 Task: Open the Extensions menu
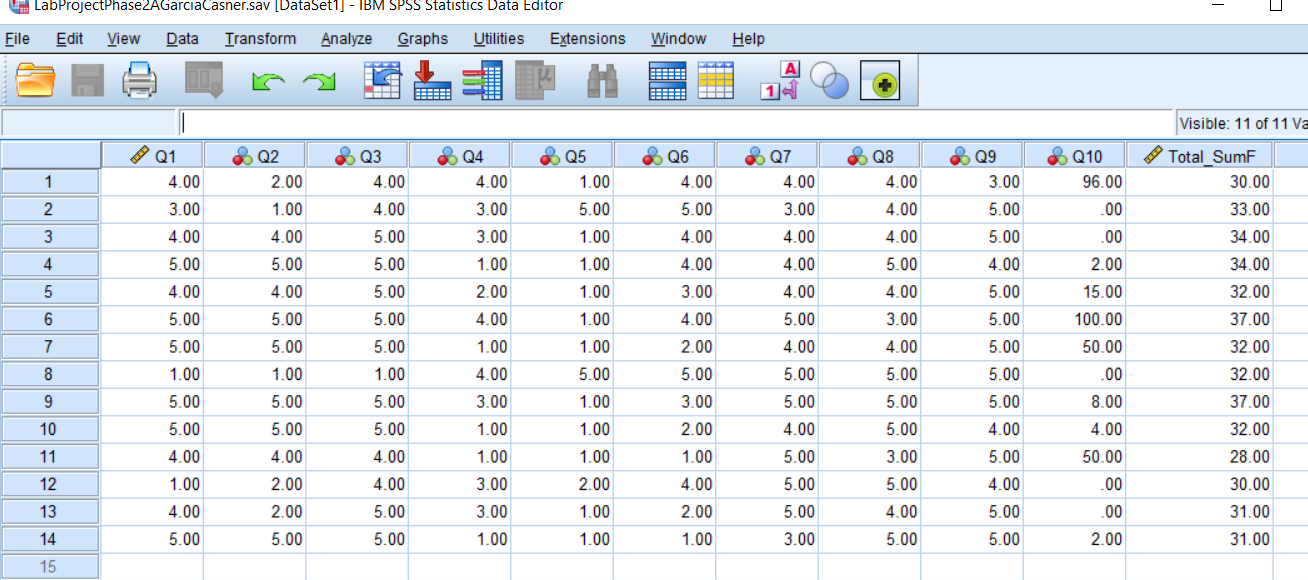pos(587,39)
